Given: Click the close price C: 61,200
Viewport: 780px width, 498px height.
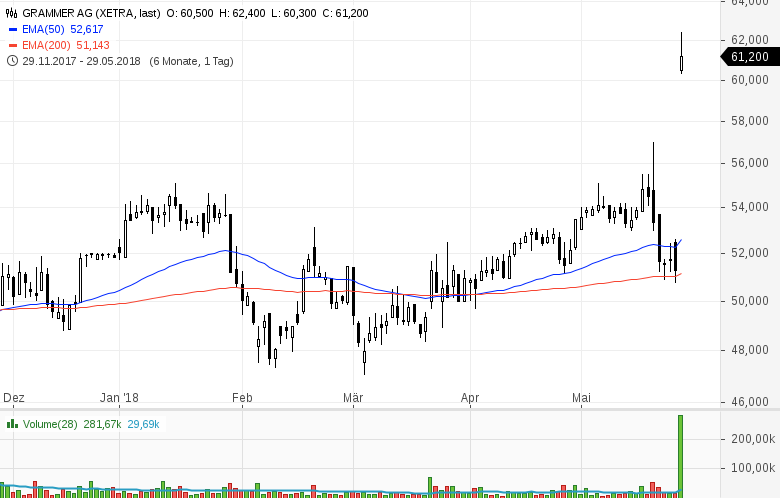Looking at the screenshot, I should tap(345, 13).
